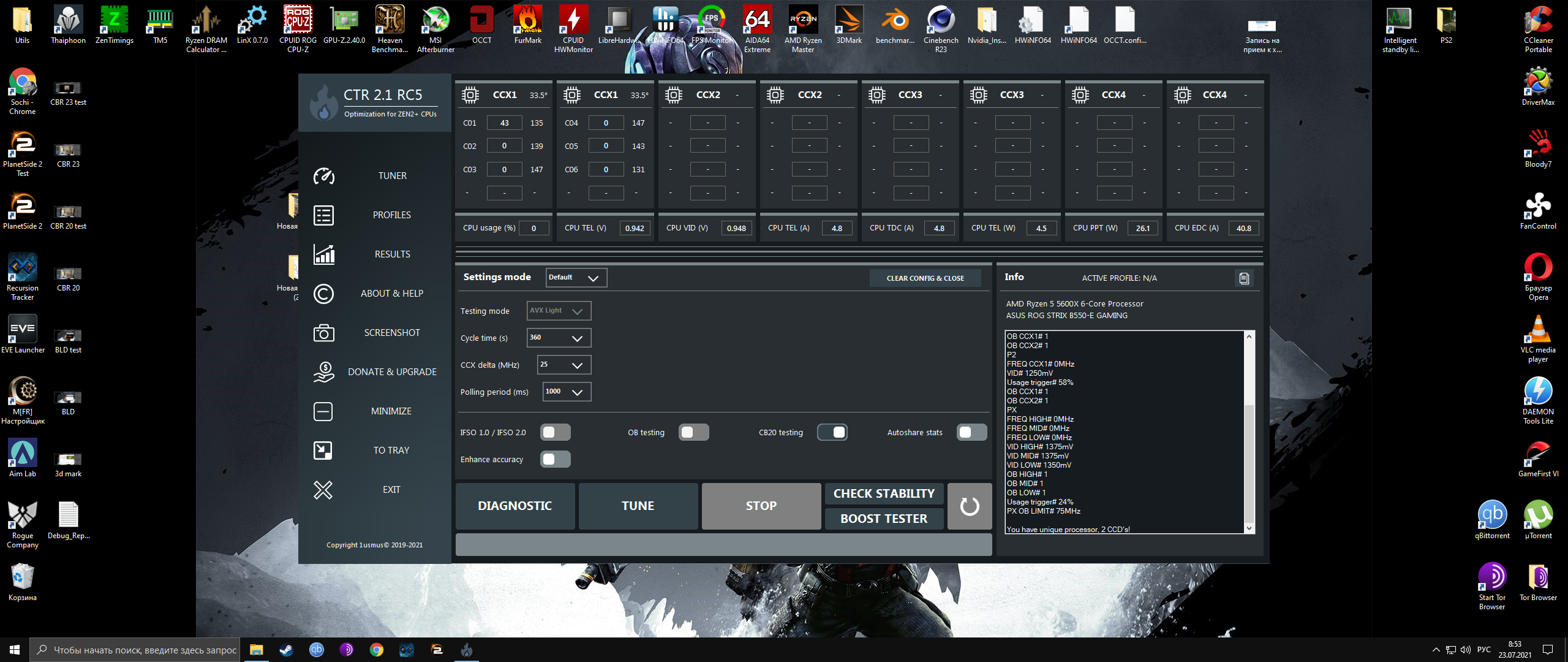Image resolution: width=1568 pixels, height=662 pixels.
Task: Click the copy info clipboard icon
Action: pyautogui.click(x=1243, y=278)
